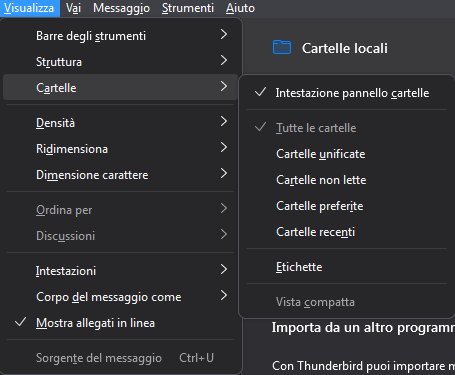This screenshot has height=375, width=455.
Task: Toggle Vista compatta option
Action: [x=346, y=302]
